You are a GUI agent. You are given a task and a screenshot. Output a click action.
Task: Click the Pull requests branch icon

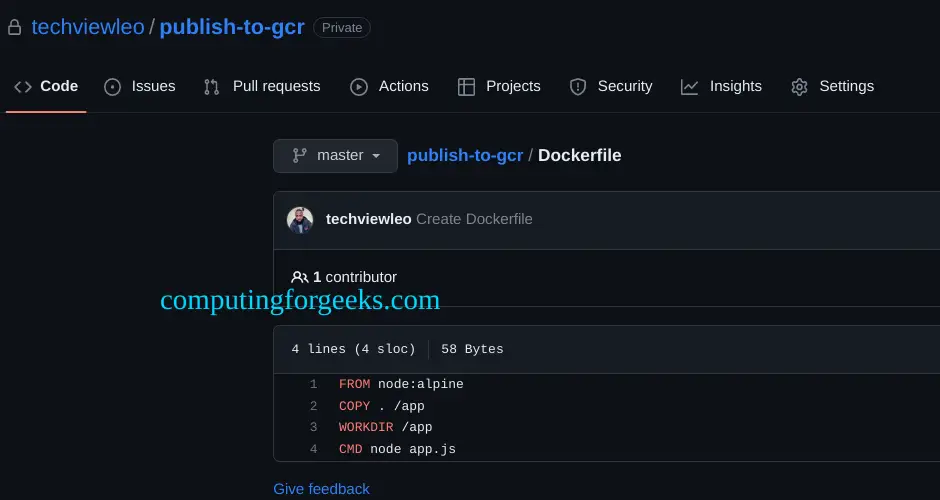[212, 87]
